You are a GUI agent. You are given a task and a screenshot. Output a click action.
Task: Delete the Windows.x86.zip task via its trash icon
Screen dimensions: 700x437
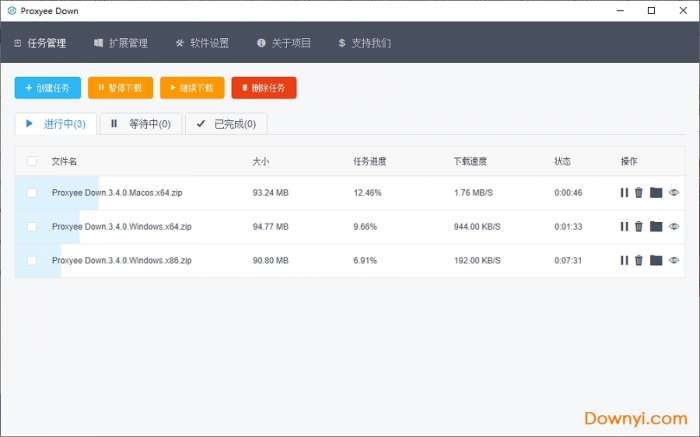(x=639, y=260)
